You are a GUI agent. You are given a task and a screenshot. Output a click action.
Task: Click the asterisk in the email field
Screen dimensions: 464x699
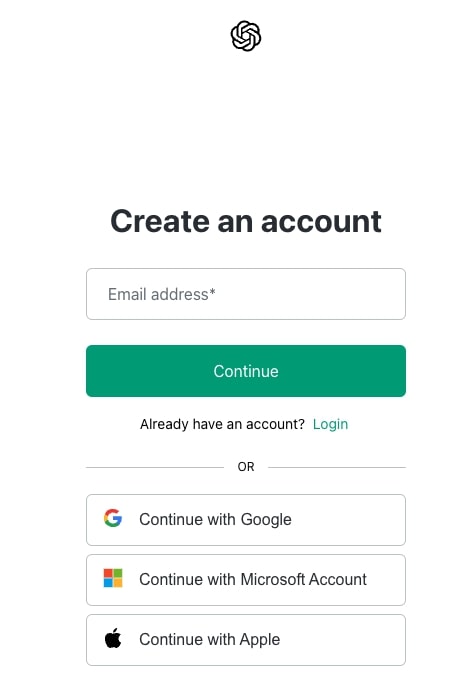point(213,291)
